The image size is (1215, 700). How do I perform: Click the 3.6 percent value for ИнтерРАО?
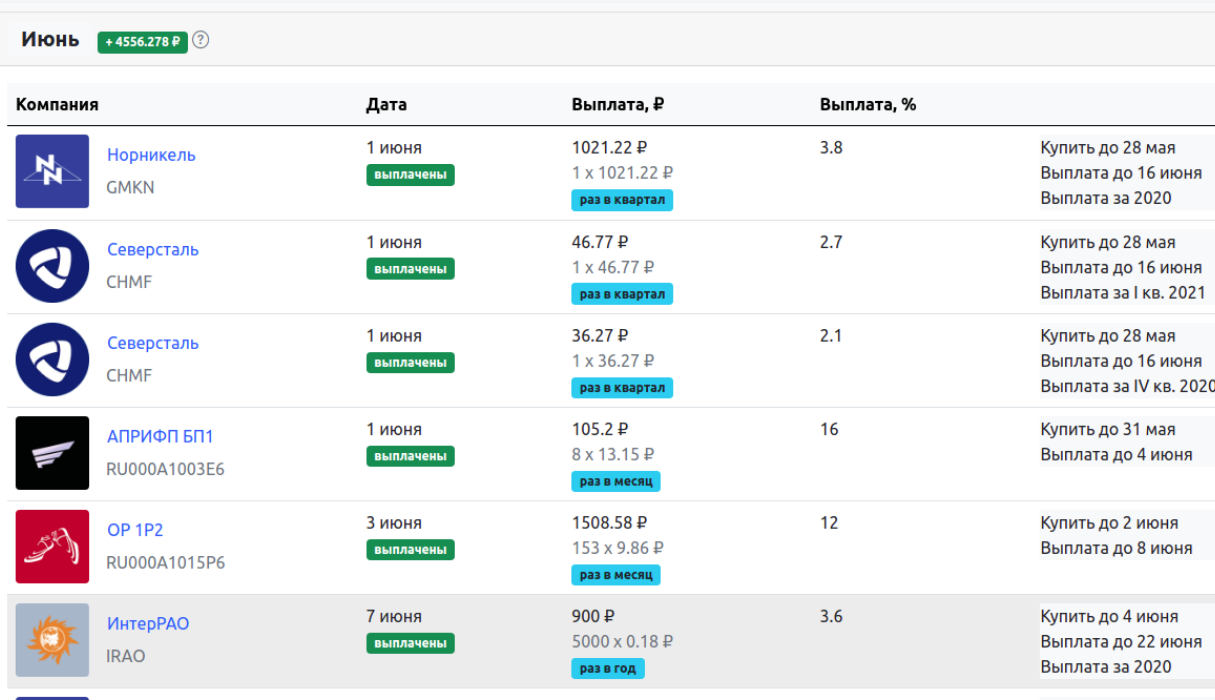pos(831,617)
